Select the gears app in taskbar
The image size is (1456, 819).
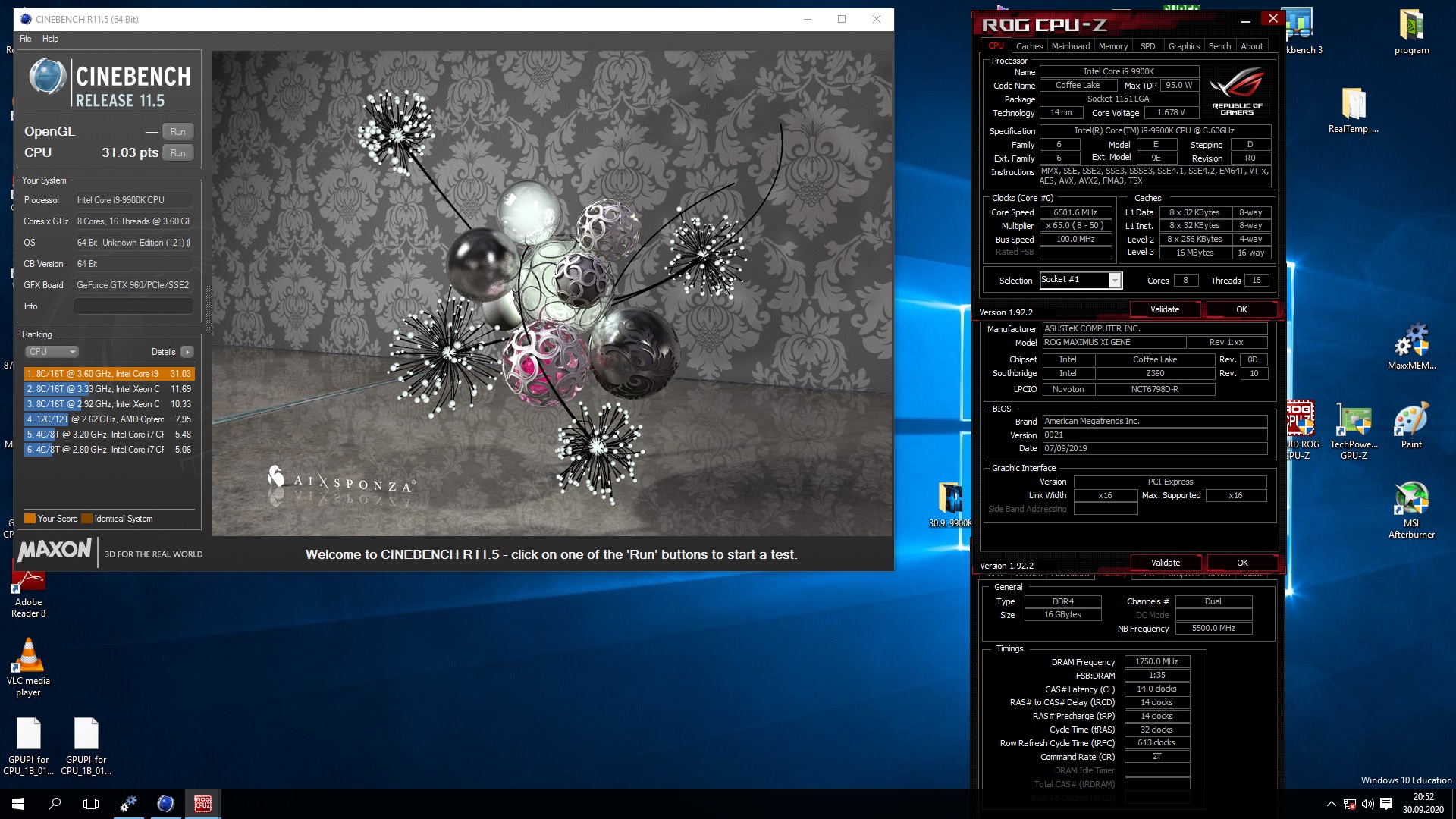pos(128,804)
